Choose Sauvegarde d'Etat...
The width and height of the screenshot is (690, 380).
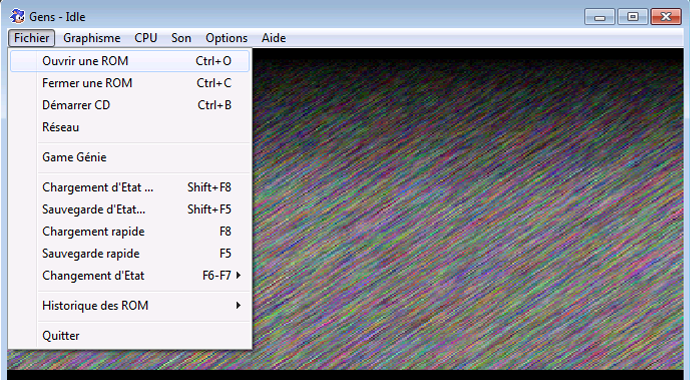pos(130,209)
